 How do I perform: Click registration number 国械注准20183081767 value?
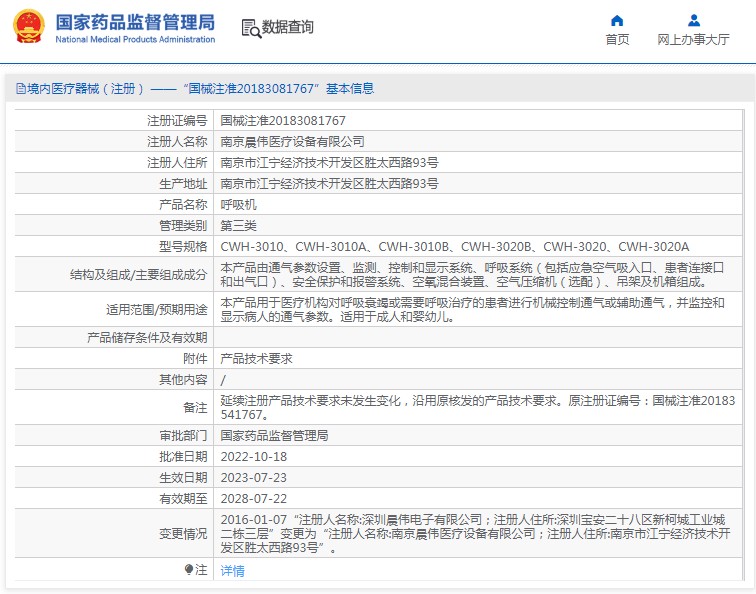point(283,121)
